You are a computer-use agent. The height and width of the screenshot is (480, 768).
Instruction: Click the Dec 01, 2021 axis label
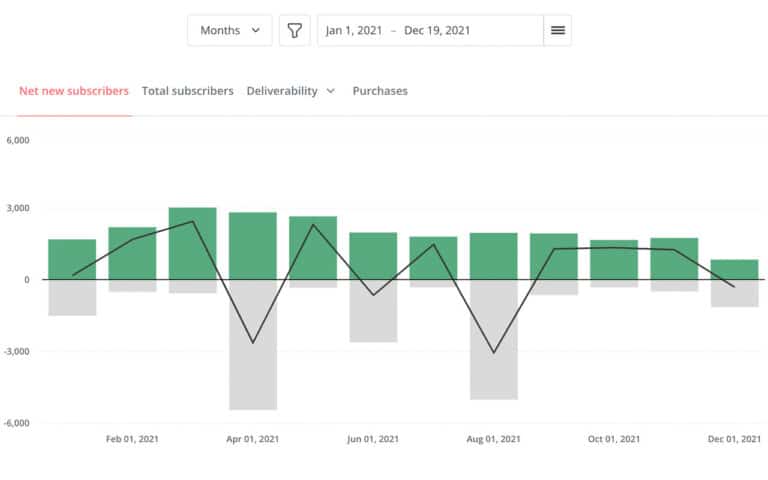click(x=735, y=439)
